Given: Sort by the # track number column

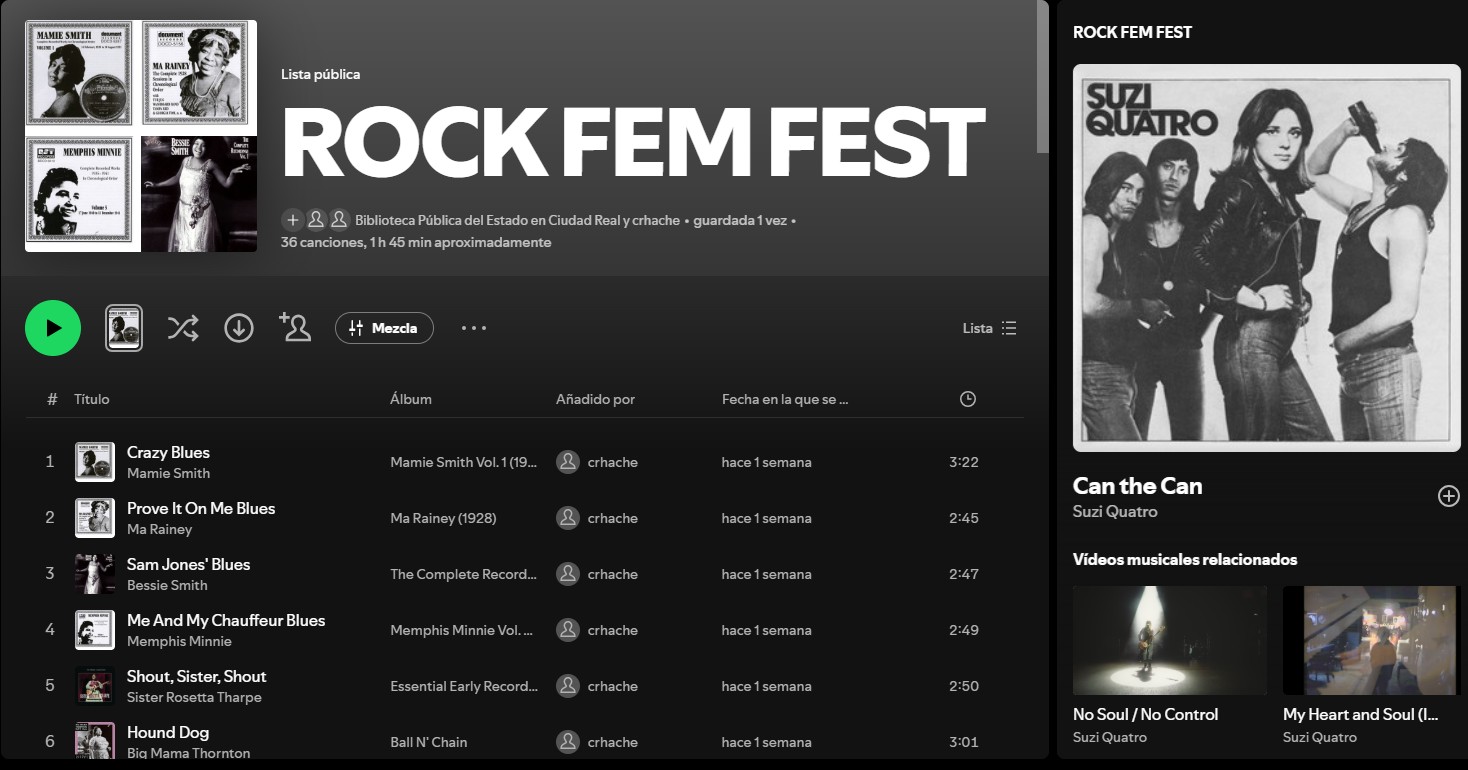Looking at the screenshot, I should click(52, 399).
